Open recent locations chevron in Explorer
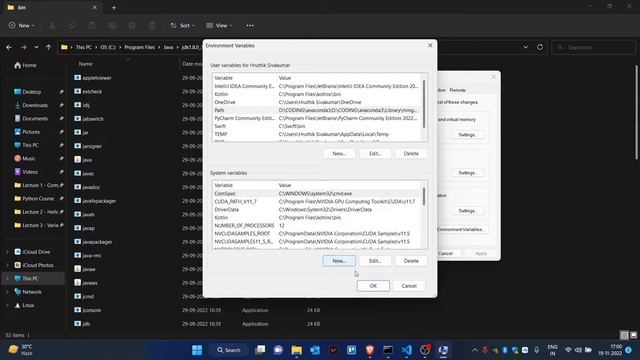 coord(36,47)
